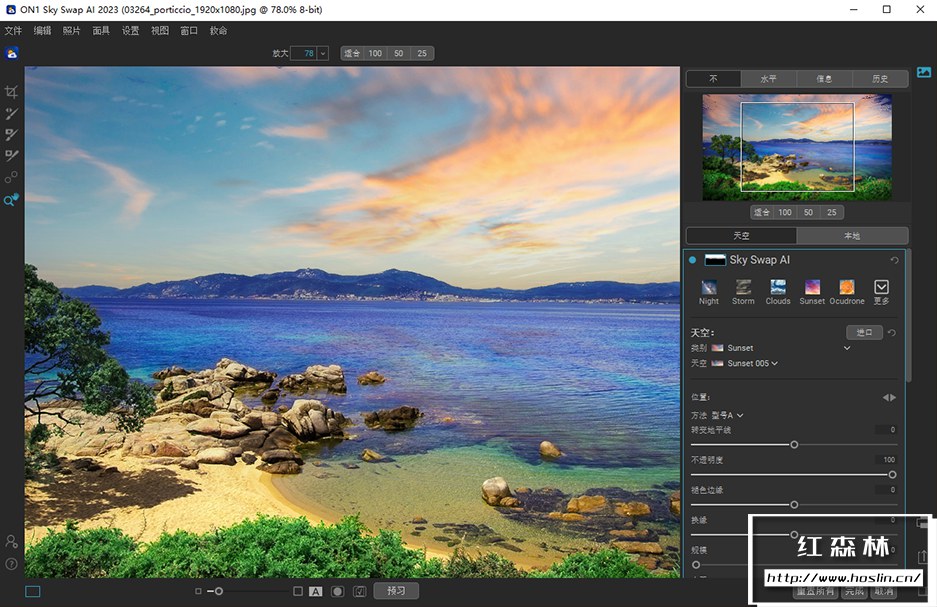Choose the Storm sky preset
937x607 pixels.
click(743, 288)
